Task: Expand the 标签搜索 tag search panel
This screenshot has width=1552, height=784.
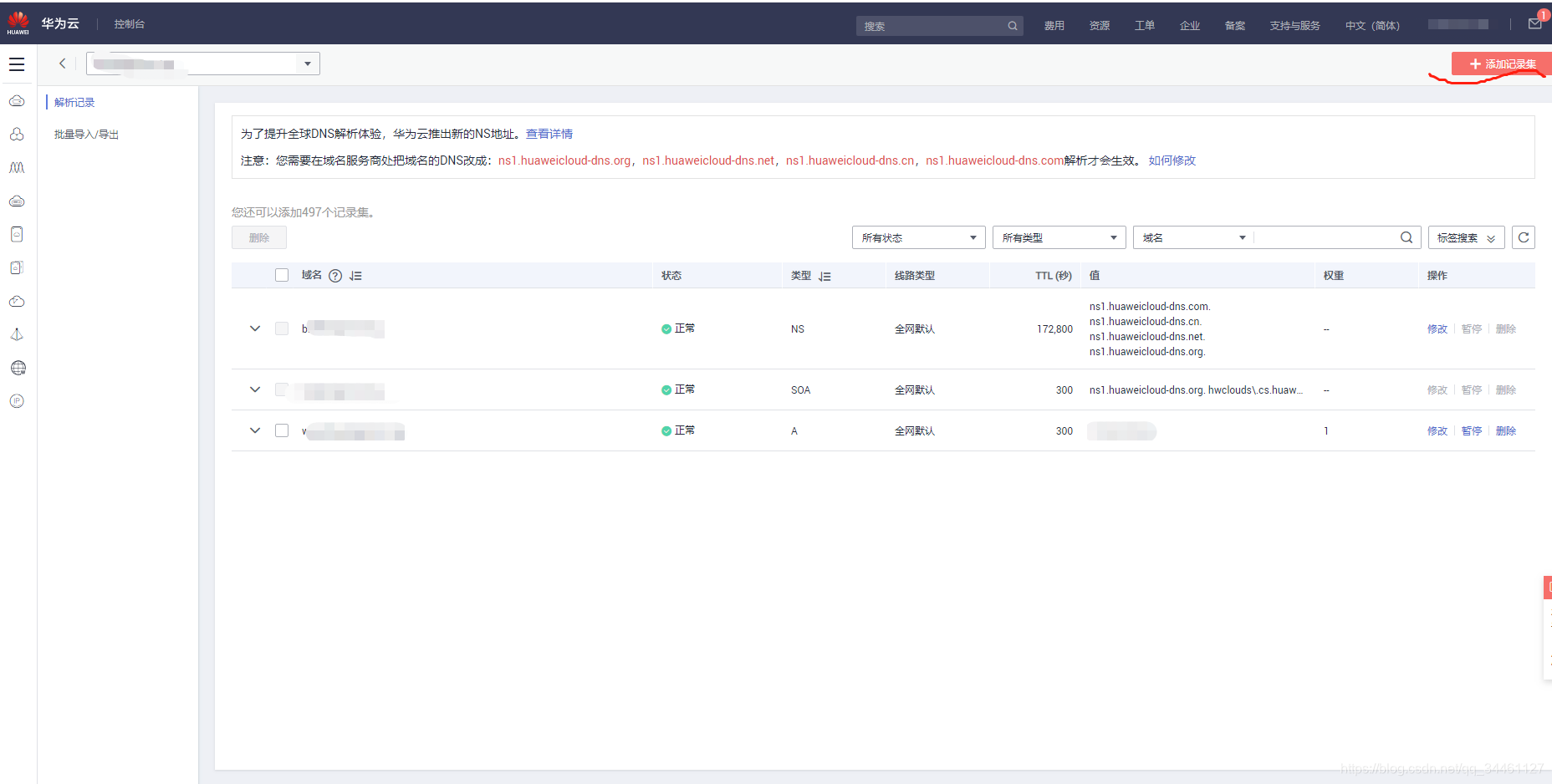Action: (x=1467, y=237)
